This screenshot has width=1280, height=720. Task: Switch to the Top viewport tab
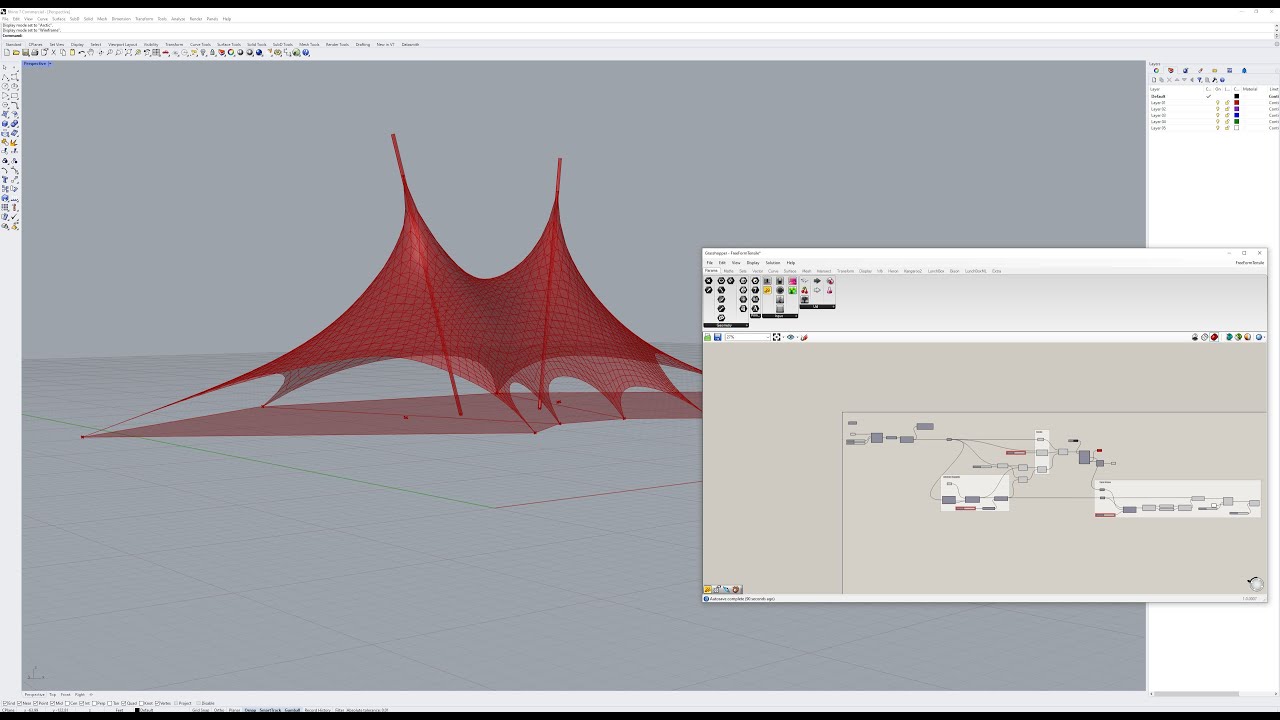(52, 695)
